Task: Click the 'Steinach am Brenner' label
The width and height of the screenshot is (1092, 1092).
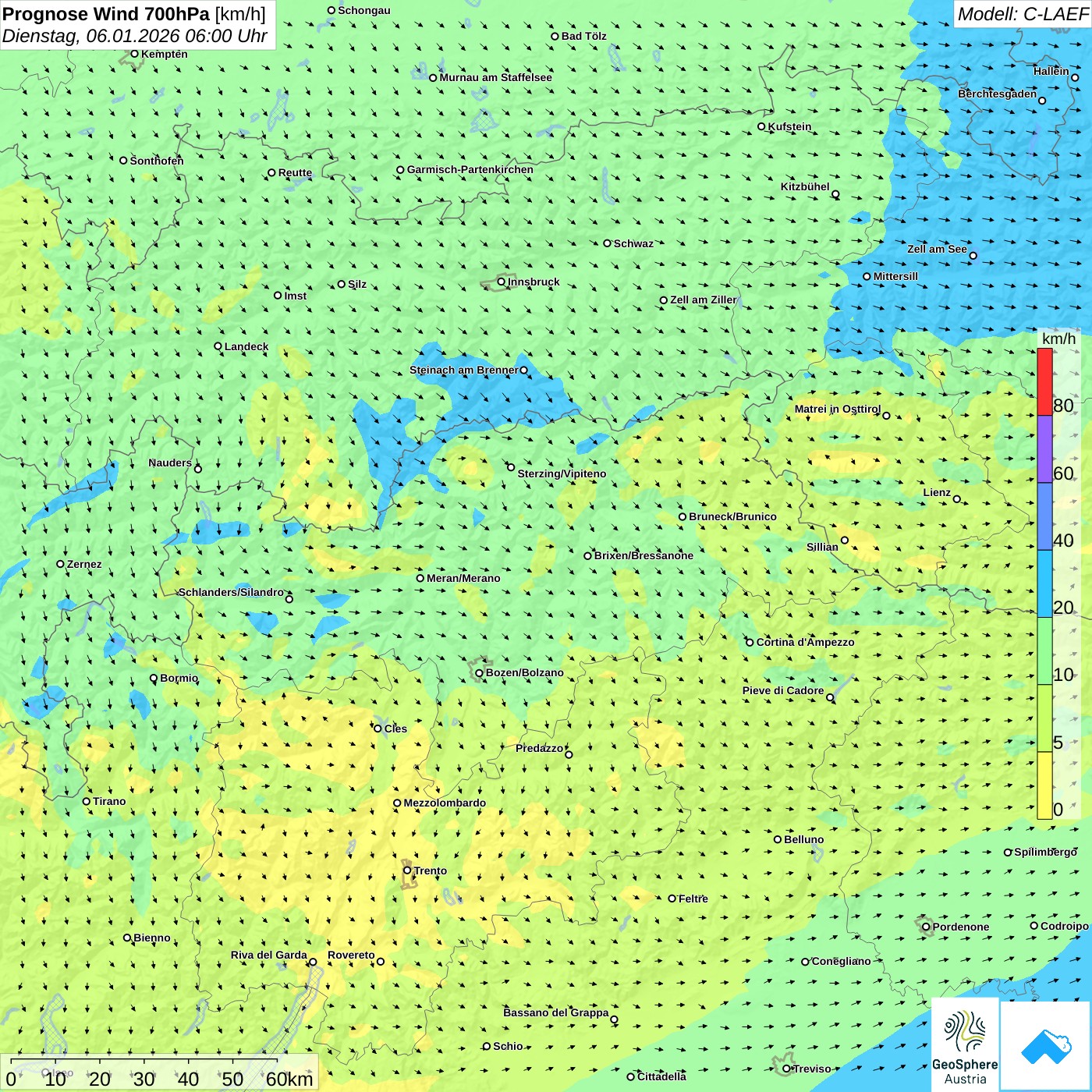Action: tap(463, 370)
